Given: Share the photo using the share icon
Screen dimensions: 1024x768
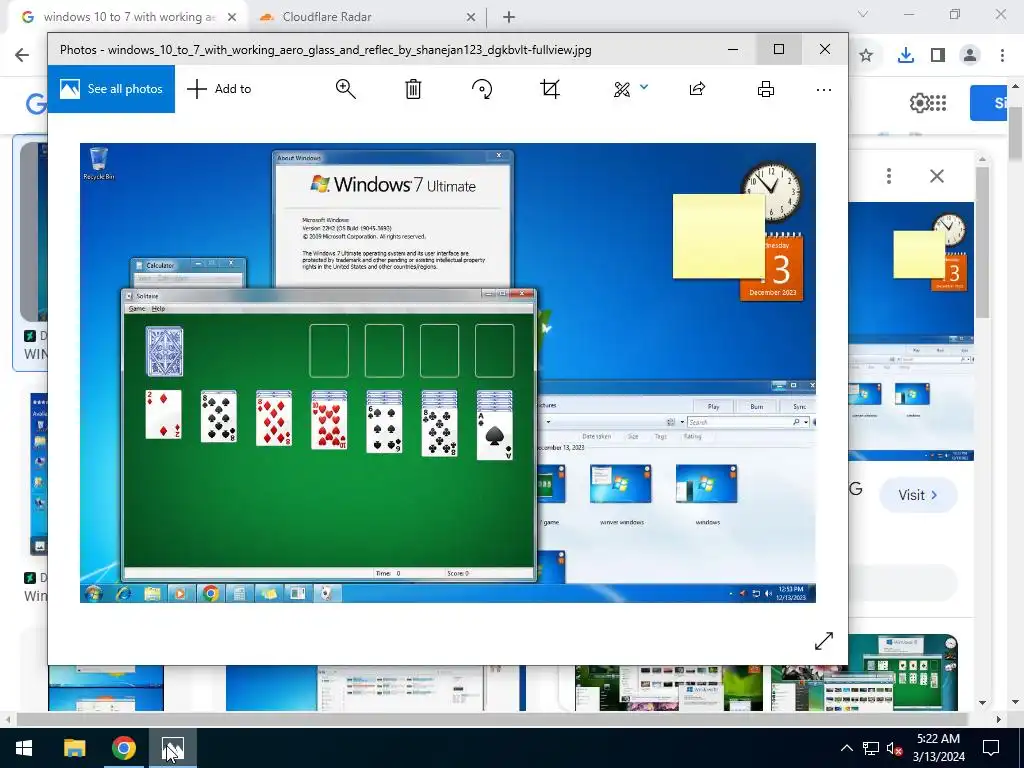Looking at the screenshot, I should 697,89.
